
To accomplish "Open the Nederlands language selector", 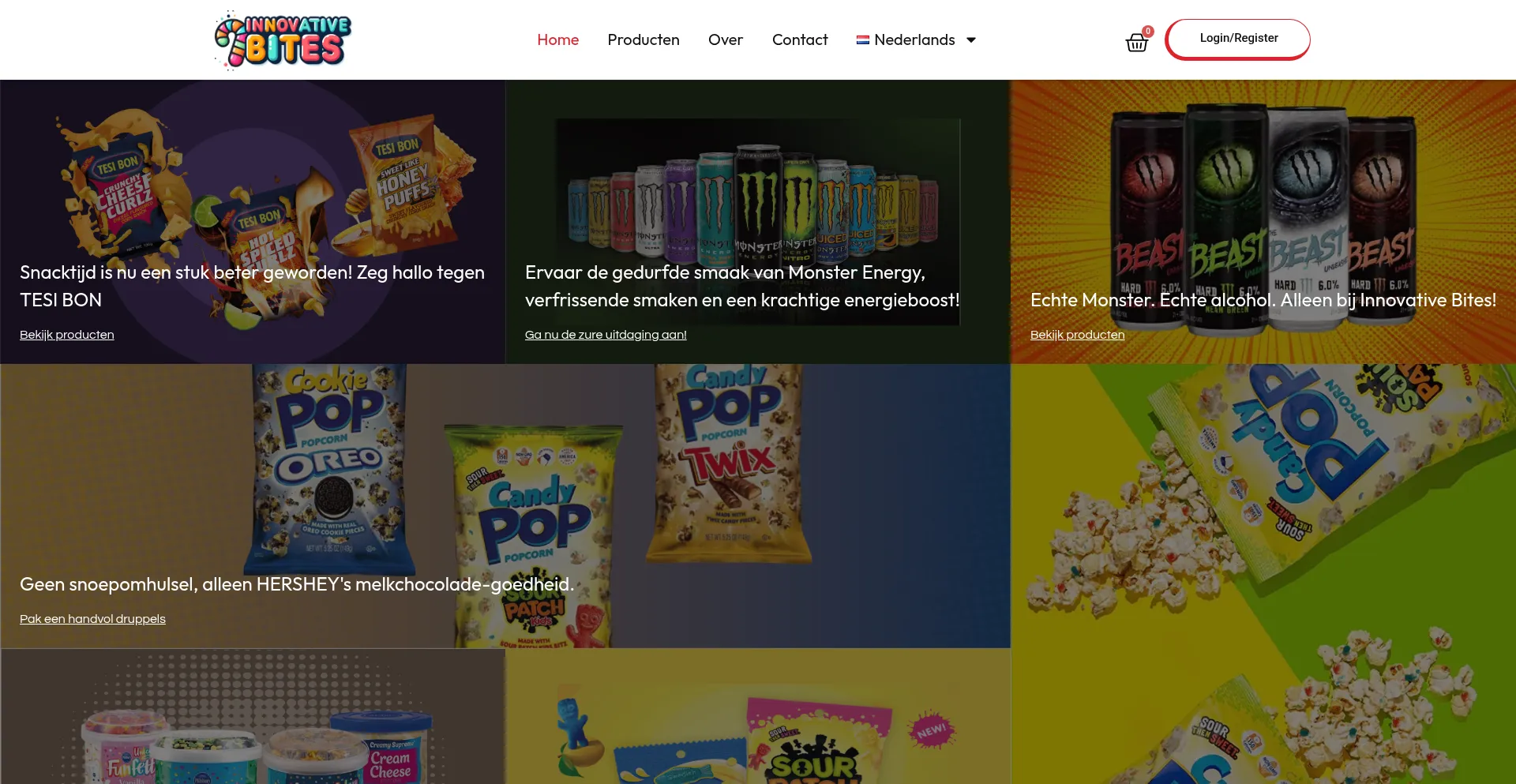I will click(917, 39).
